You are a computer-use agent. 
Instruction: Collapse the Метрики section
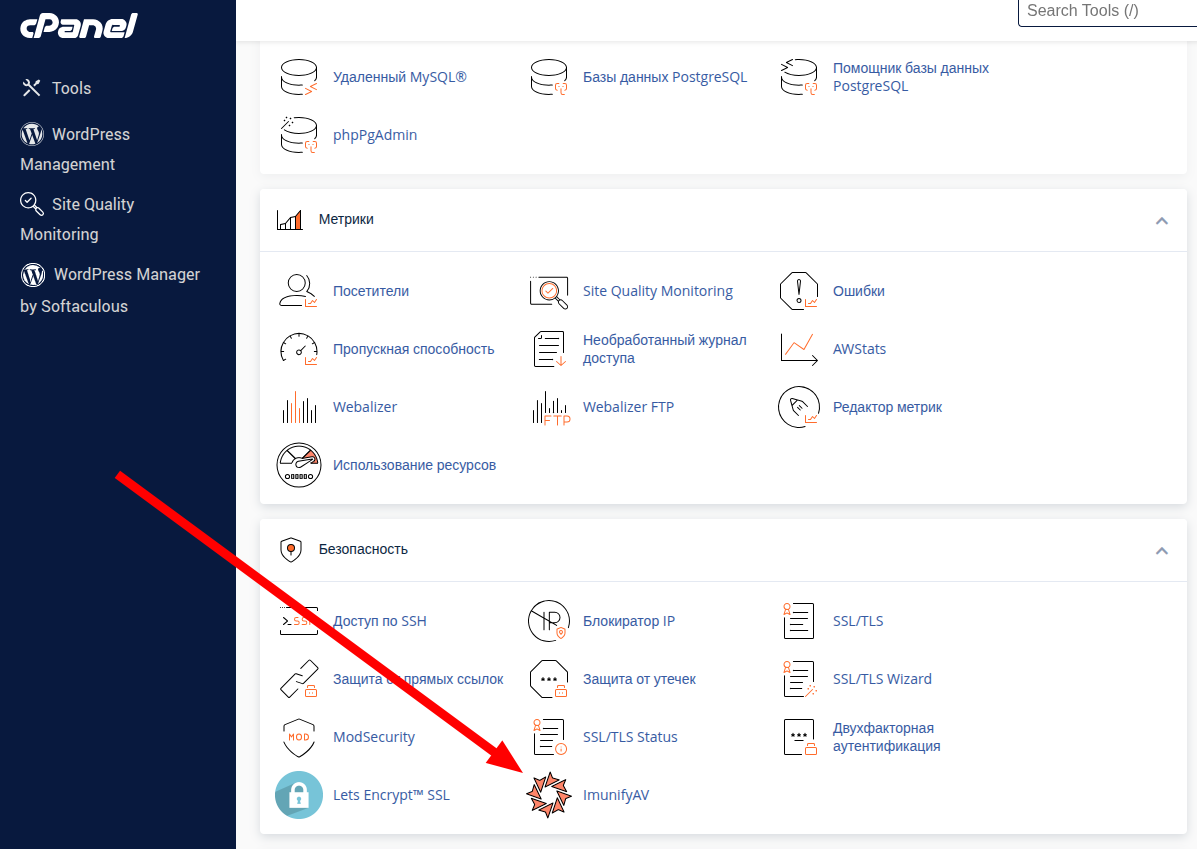click(x=1162, y=221)
